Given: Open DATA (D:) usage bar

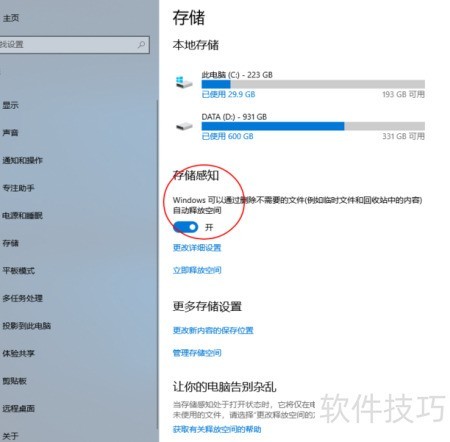Looking at the screenshot, I should pyautogui.click(x=313, y=126).
